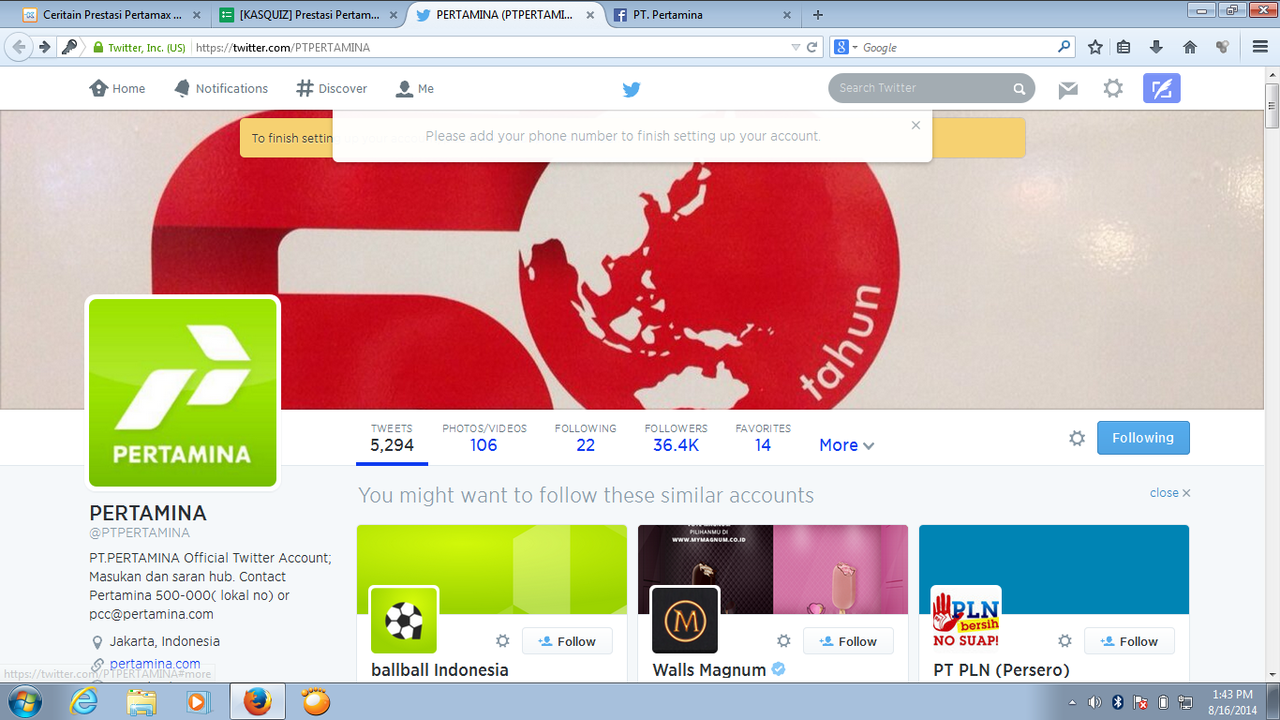Screen dimensions: 1280x720
Task: Click the search magnifier icon in Twitter
Action: (1019, 89)
